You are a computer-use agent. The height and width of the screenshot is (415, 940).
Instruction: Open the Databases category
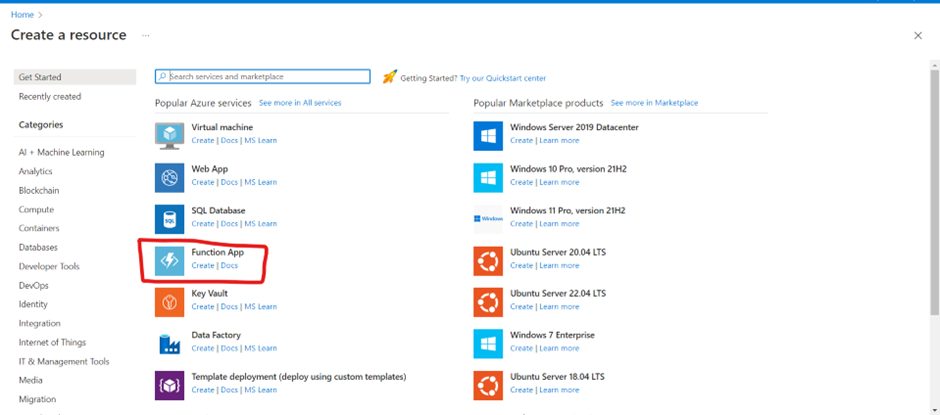(x=38, y=248)
